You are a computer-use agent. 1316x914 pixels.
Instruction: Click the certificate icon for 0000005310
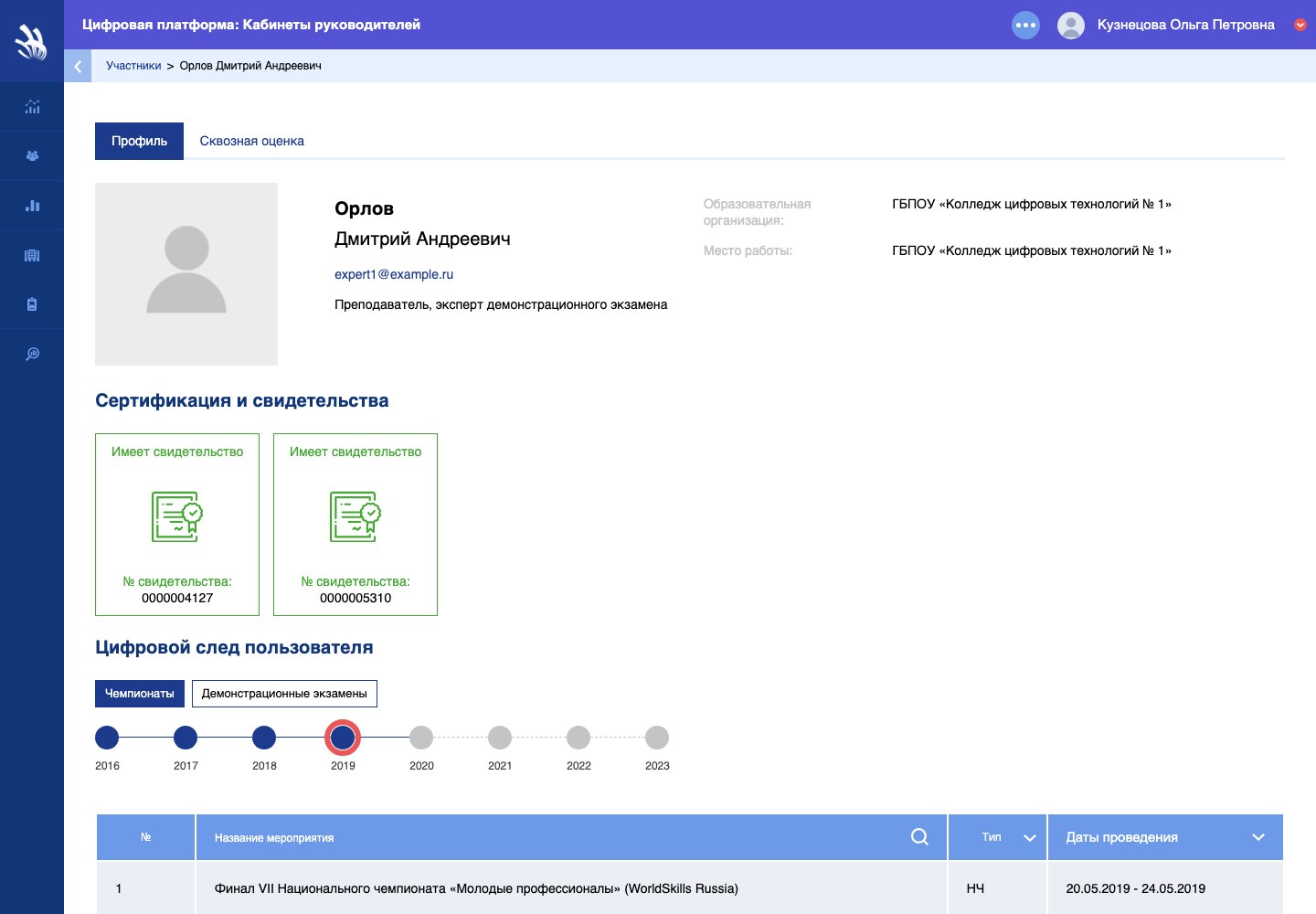pyautogui.click(x=356, y=516)
